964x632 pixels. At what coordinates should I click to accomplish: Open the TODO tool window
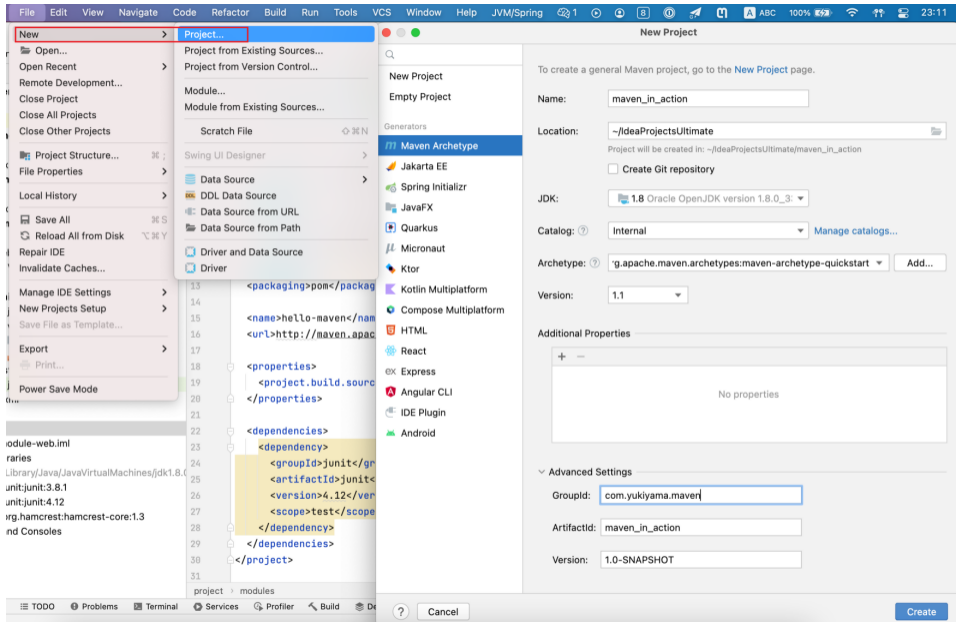click(38, 606)
